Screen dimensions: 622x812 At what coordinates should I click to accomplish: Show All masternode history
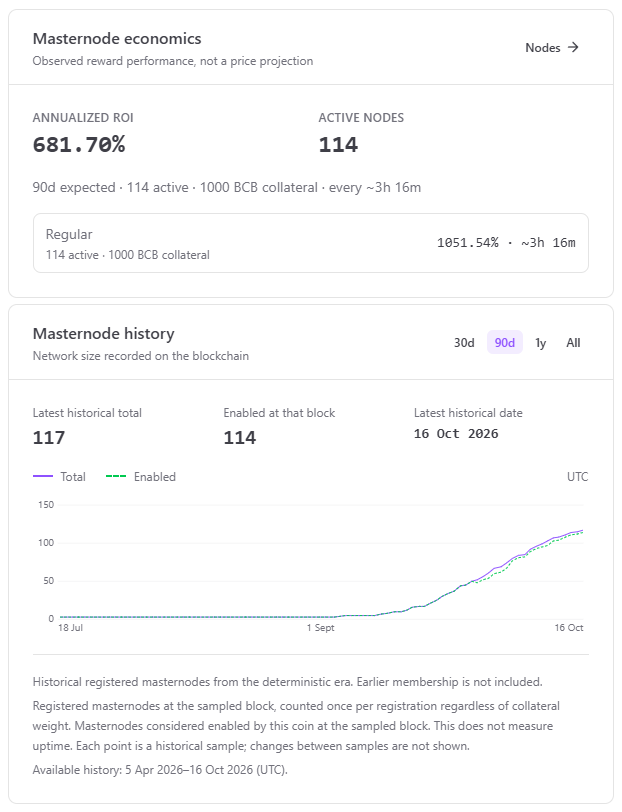click(573, 343)
